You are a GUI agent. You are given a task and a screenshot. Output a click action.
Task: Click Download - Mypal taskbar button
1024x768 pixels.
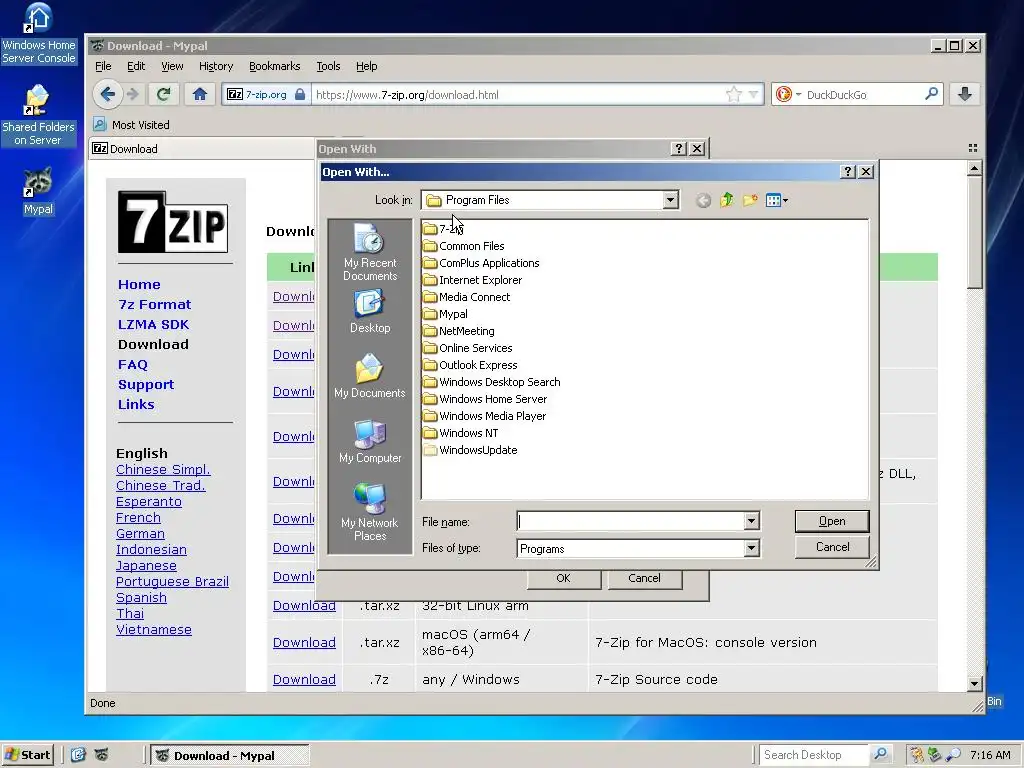coord(230,756)
